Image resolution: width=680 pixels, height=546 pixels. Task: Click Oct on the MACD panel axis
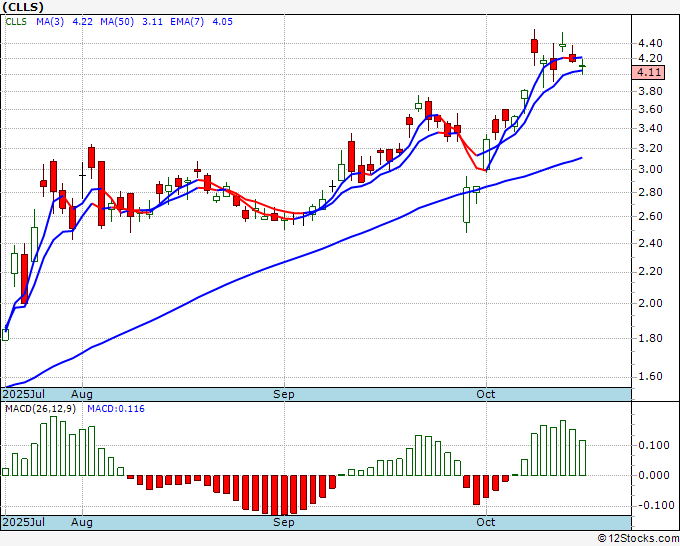click(485, 522)
